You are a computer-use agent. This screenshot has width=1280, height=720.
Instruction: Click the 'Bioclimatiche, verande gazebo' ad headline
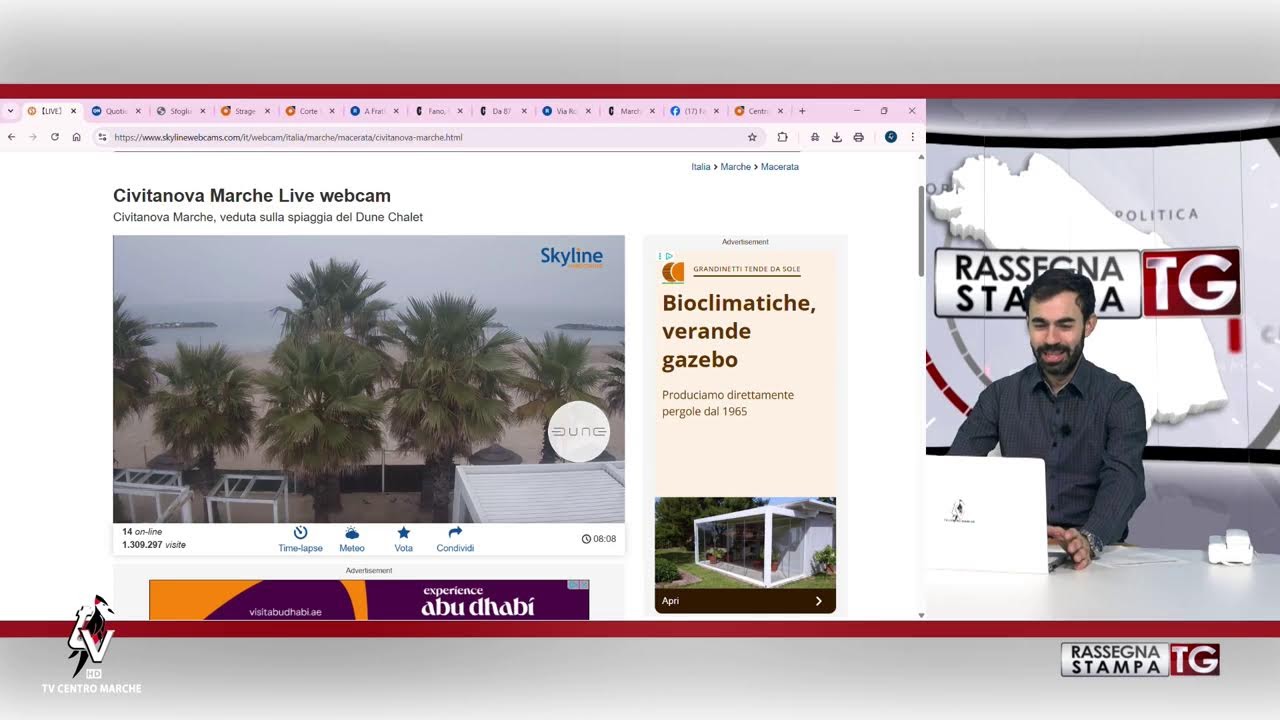tap(739, 331)
